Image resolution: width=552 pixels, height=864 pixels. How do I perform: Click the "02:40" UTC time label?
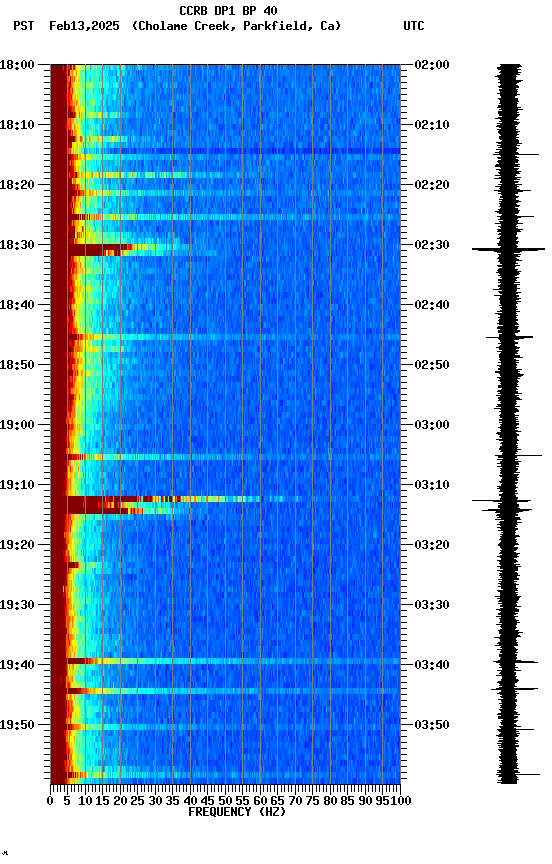[432, 305]
